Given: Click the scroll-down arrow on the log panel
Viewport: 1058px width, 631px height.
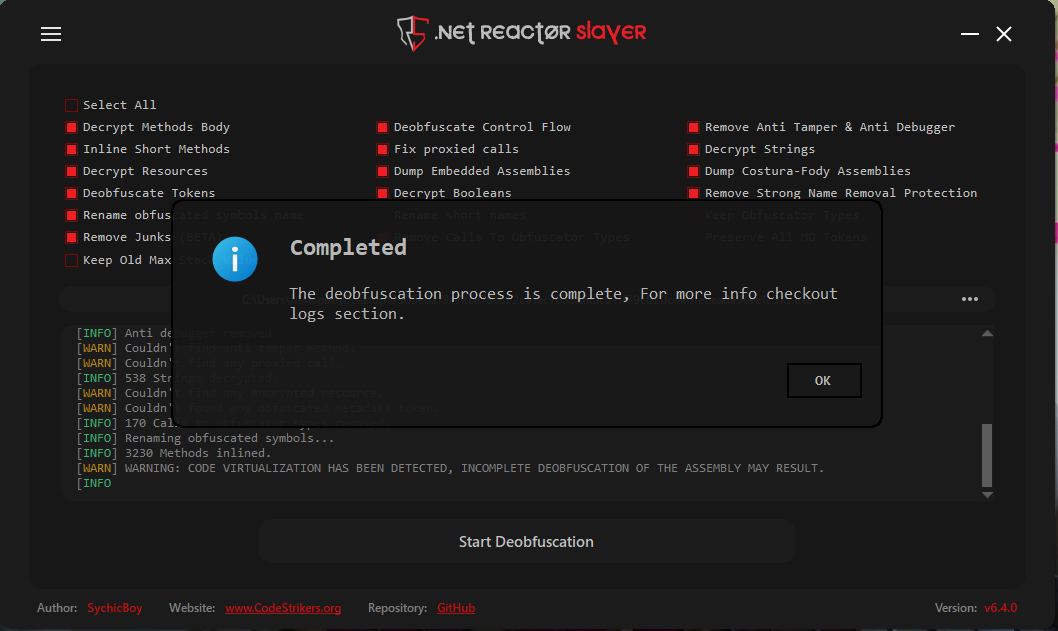Looking at the screenshot, I should (x=987, y=494).
